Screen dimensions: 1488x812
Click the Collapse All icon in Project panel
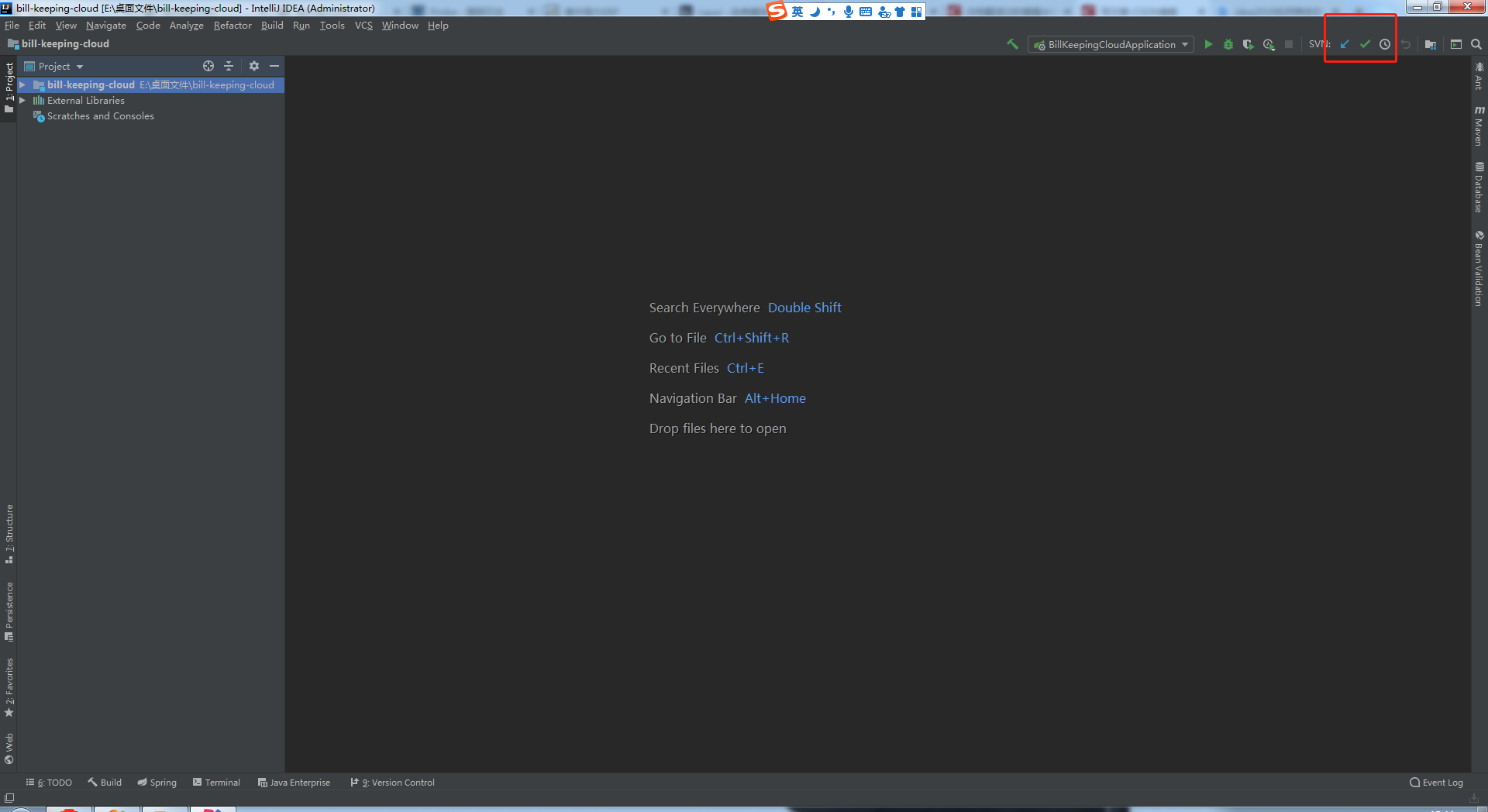[229, 66]
